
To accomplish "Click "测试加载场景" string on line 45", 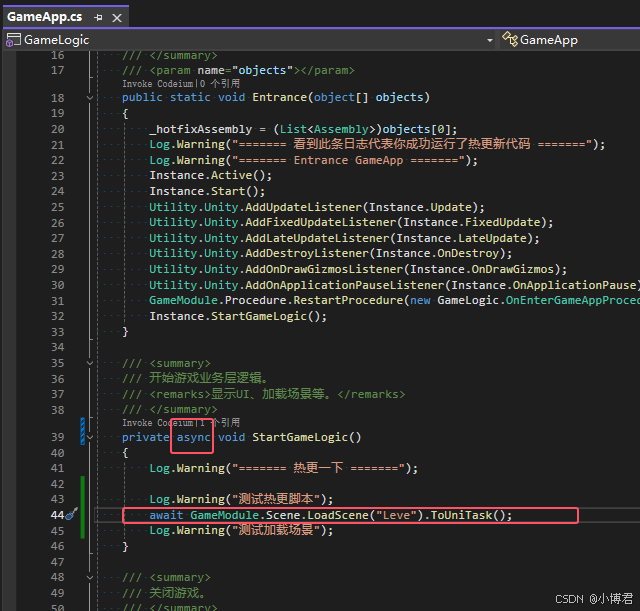I will coord(276,530).
